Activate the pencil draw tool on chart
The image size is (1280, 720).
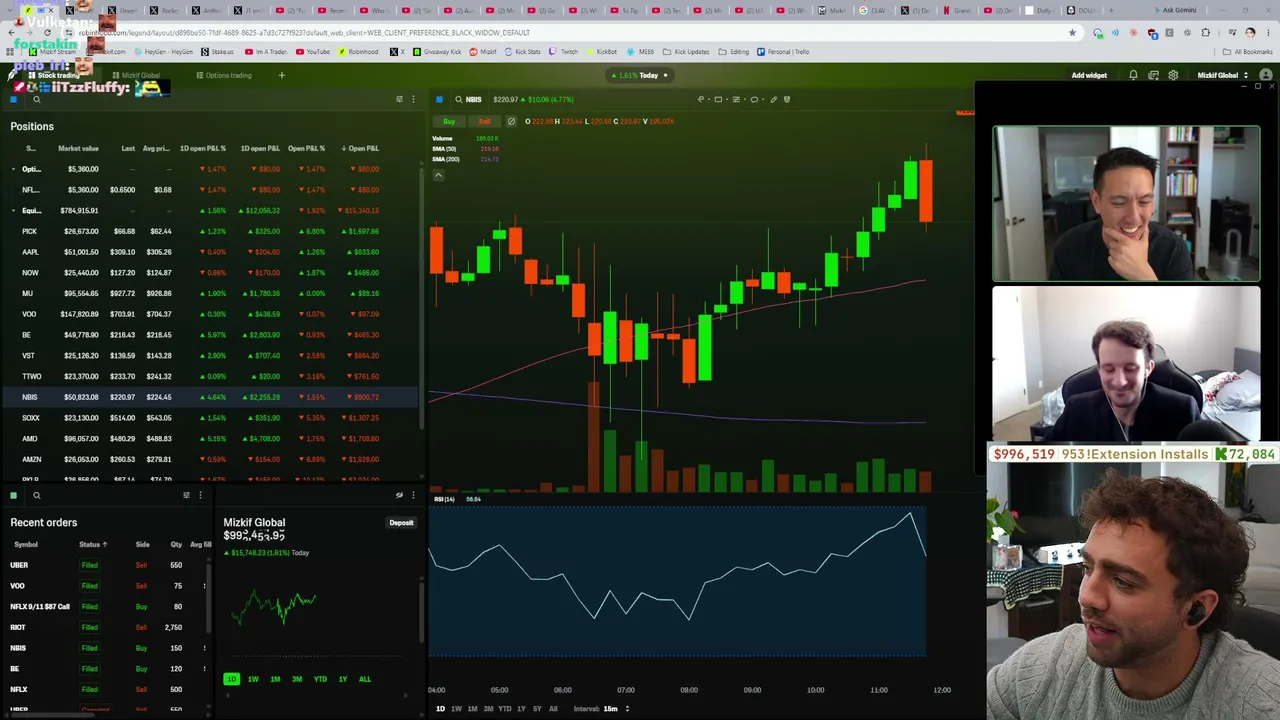[x=773, y=99]
